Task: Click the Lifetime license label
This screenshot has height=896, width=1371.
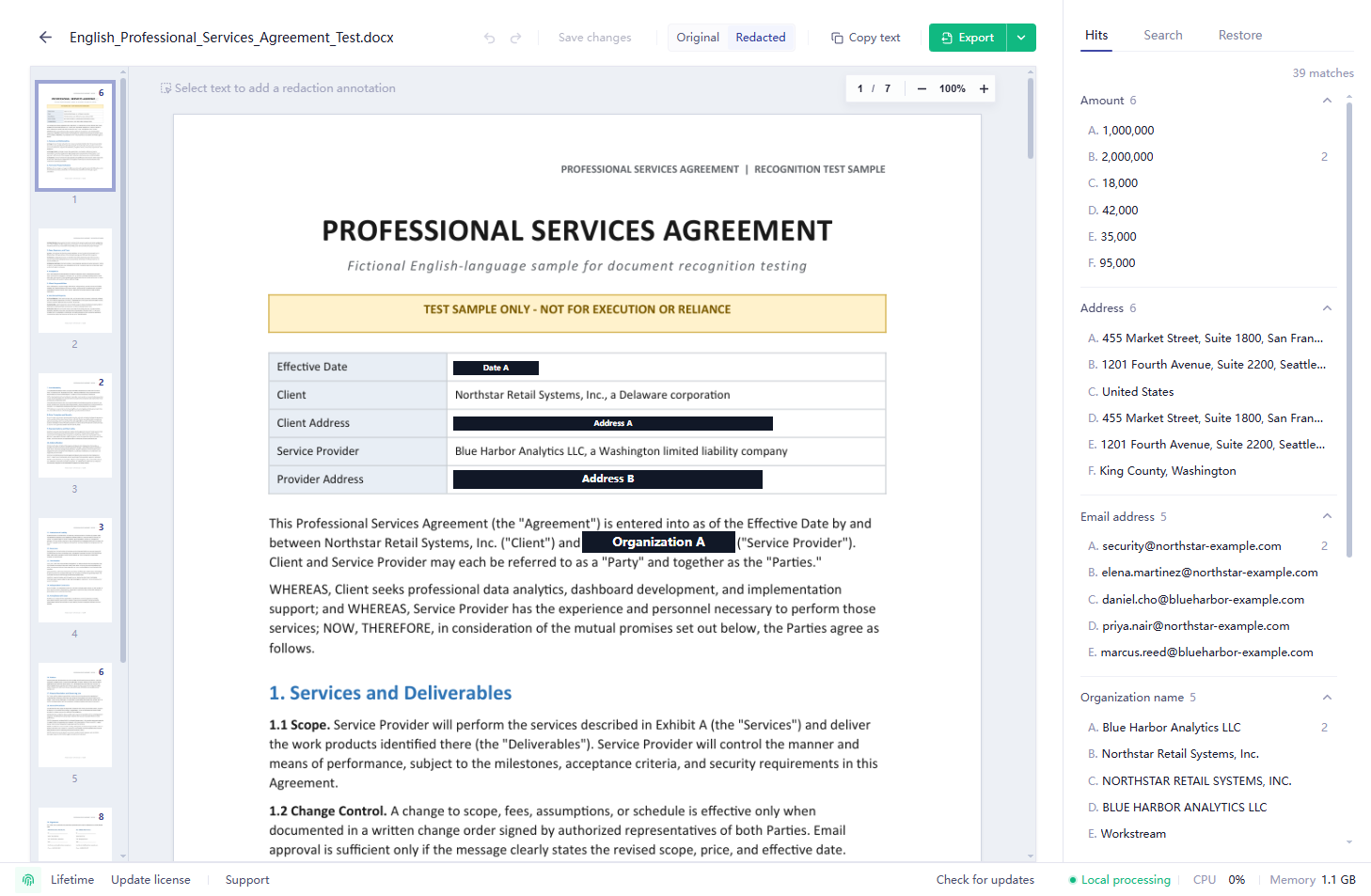Action: coord(72,880)
